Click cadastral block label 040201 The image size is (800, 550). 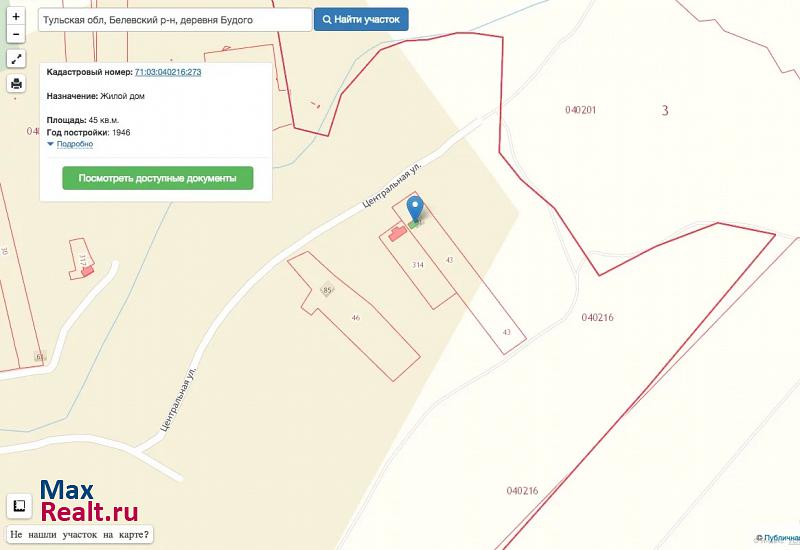pos(581,110)
